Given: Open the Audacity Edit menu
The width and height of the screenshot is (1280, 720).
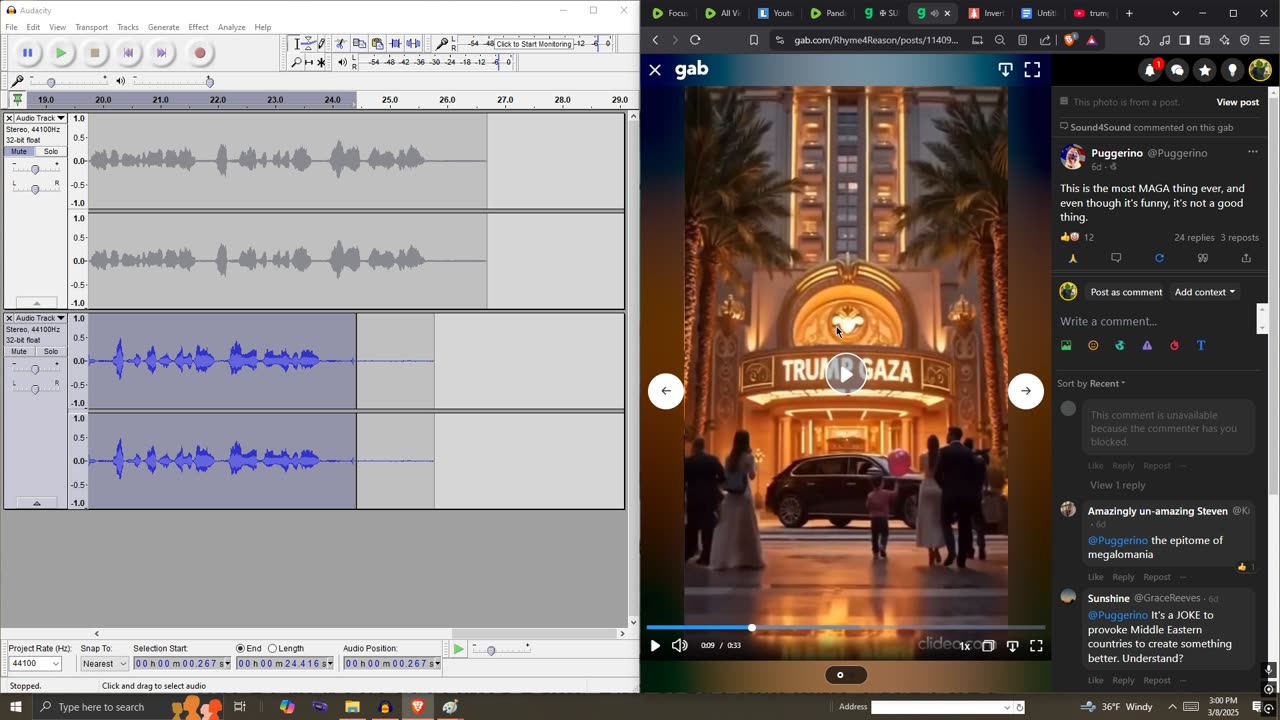Looking at the screenshot, I should point(33,27).
